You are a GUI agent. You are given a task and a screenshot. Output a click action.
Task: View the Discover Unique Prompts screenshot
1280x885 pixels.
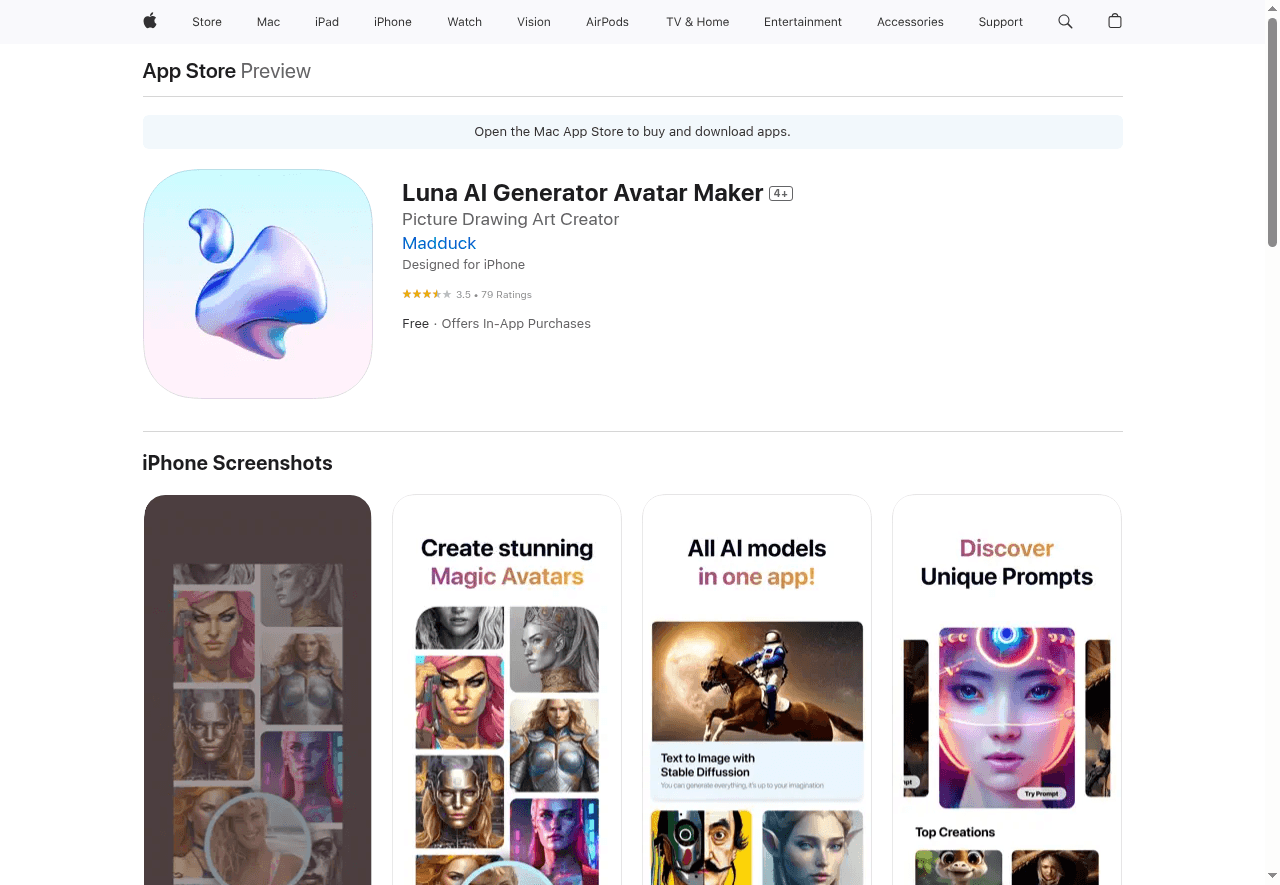(x=1007, y=690)
